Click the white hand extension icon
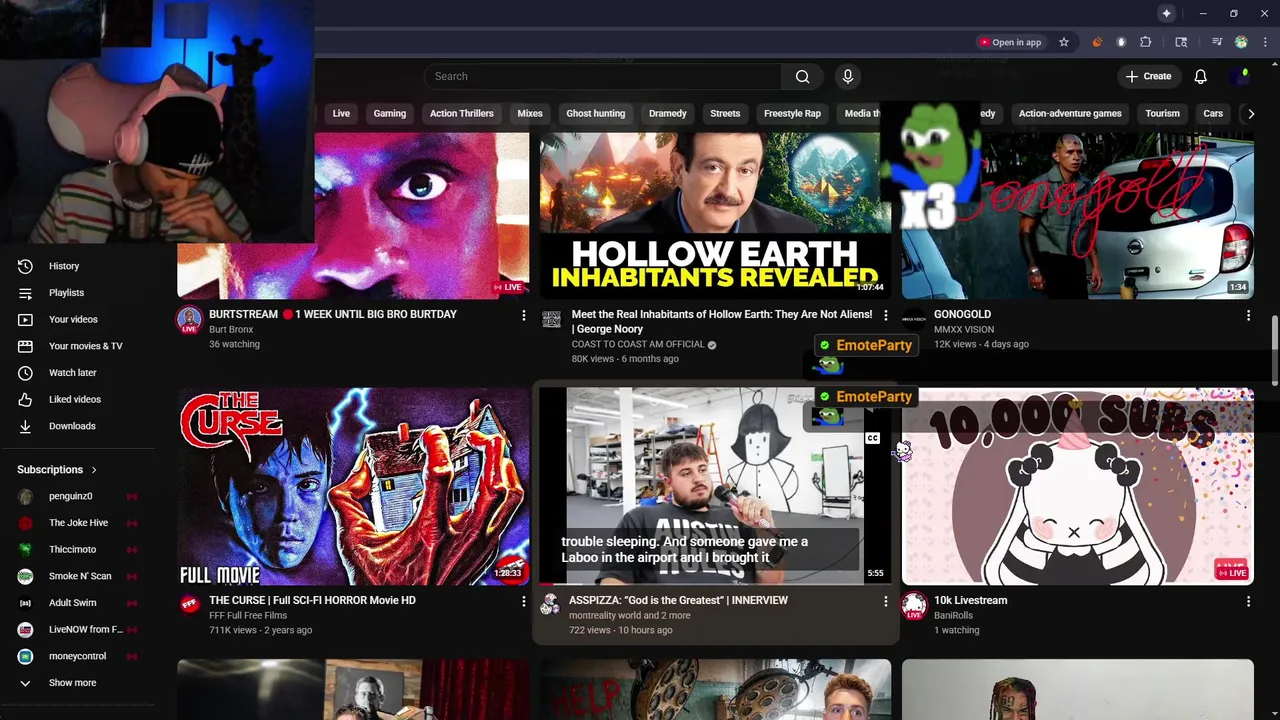 [1121, 42]
